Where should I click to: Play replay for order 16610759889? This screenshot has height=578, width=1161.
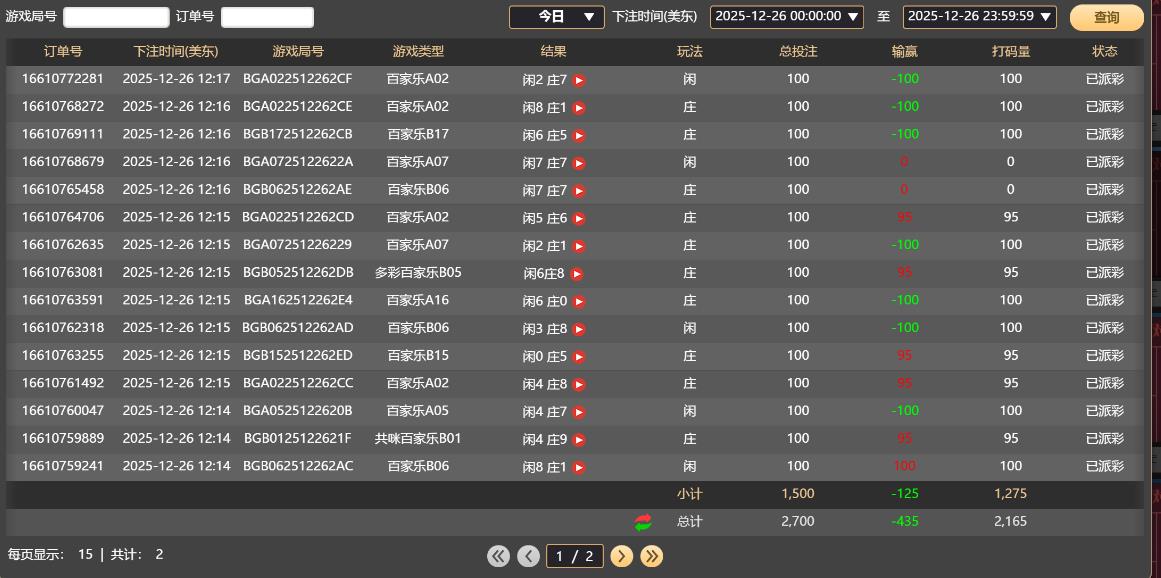(x=579, y=440)
